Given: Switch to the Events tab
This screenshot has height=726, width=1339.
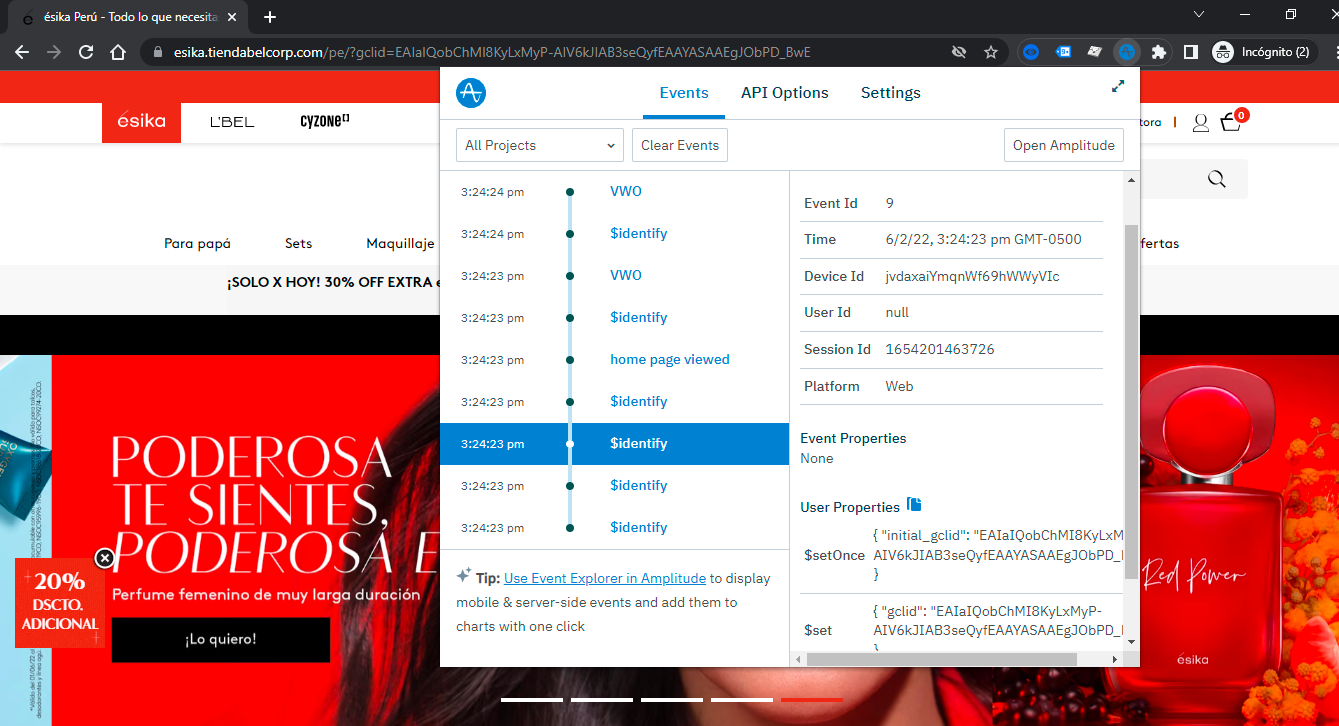Looking at the screenshot, I should pyautogui.click(x=684, y=93).
